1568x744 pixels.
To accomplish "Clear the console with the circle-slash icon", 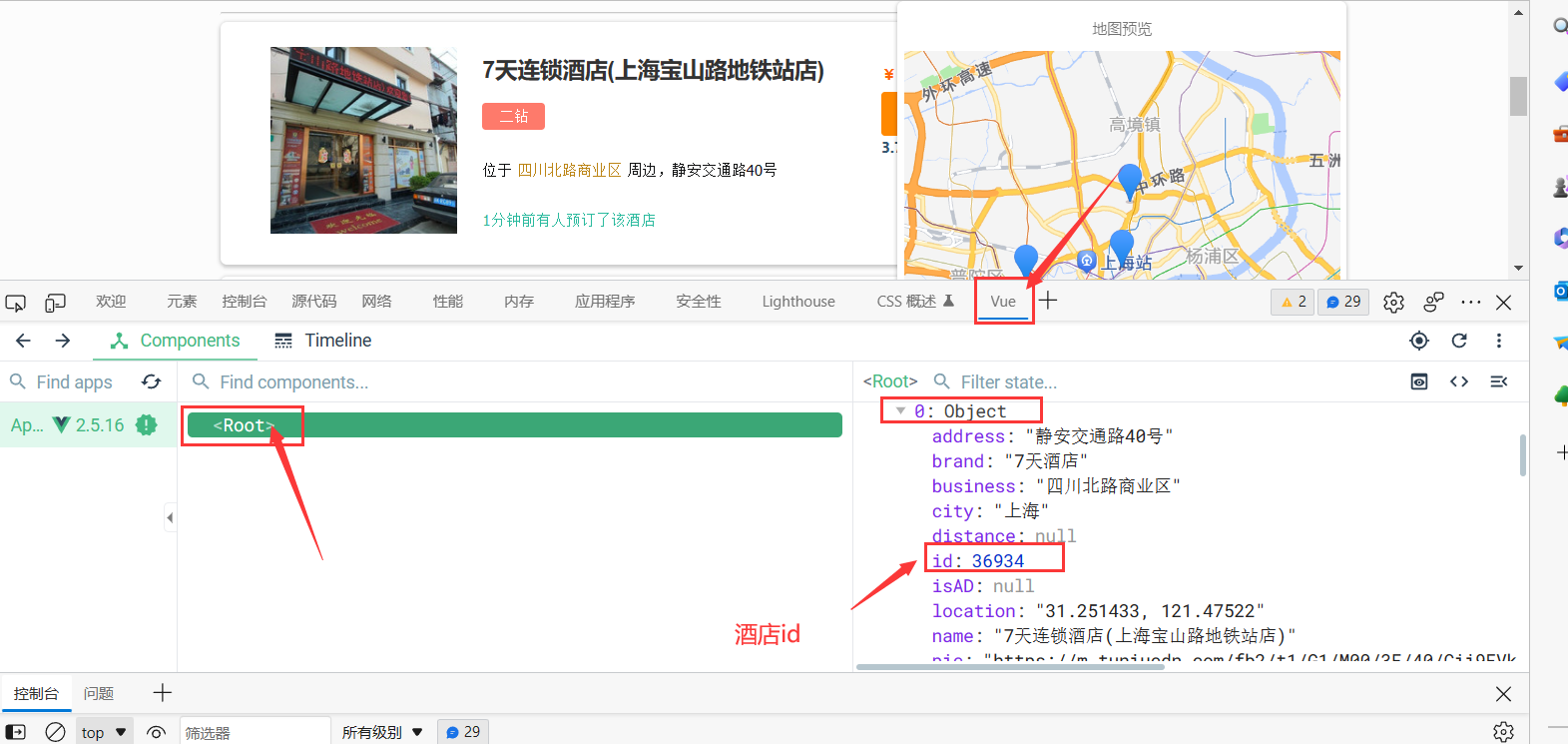I will click(56, 732).
